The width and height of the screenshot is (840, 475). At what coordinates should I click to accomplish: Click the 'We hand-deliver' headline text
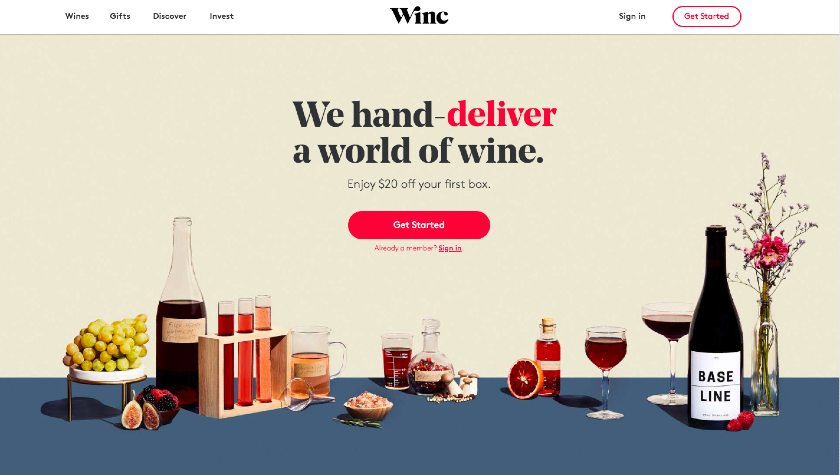pos(424,114)
